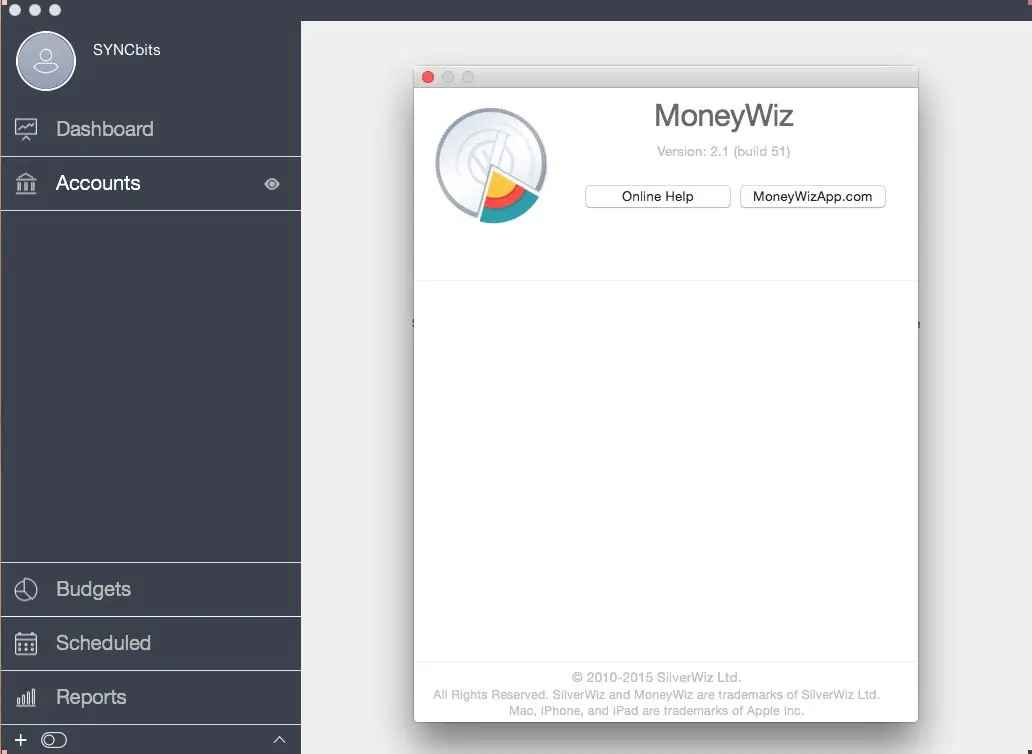Click the MoneyWiz title text

723,116
